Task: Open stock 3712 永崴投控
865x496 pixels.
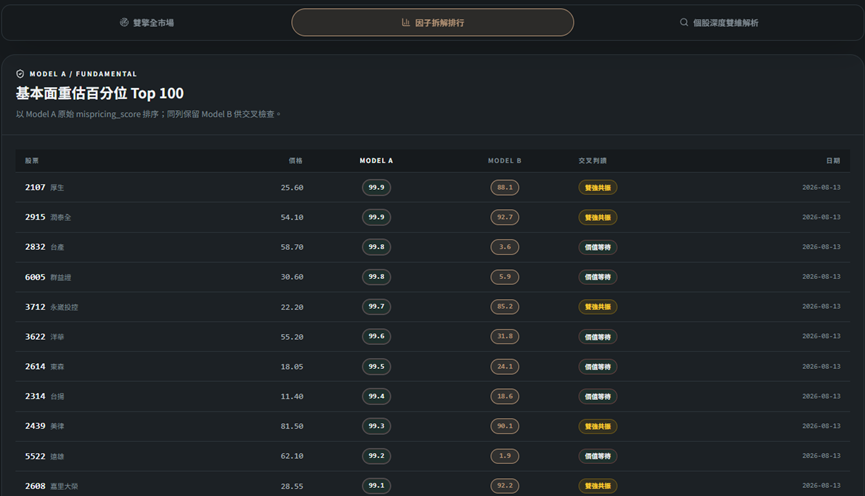Action: click(x=51, y=307)
